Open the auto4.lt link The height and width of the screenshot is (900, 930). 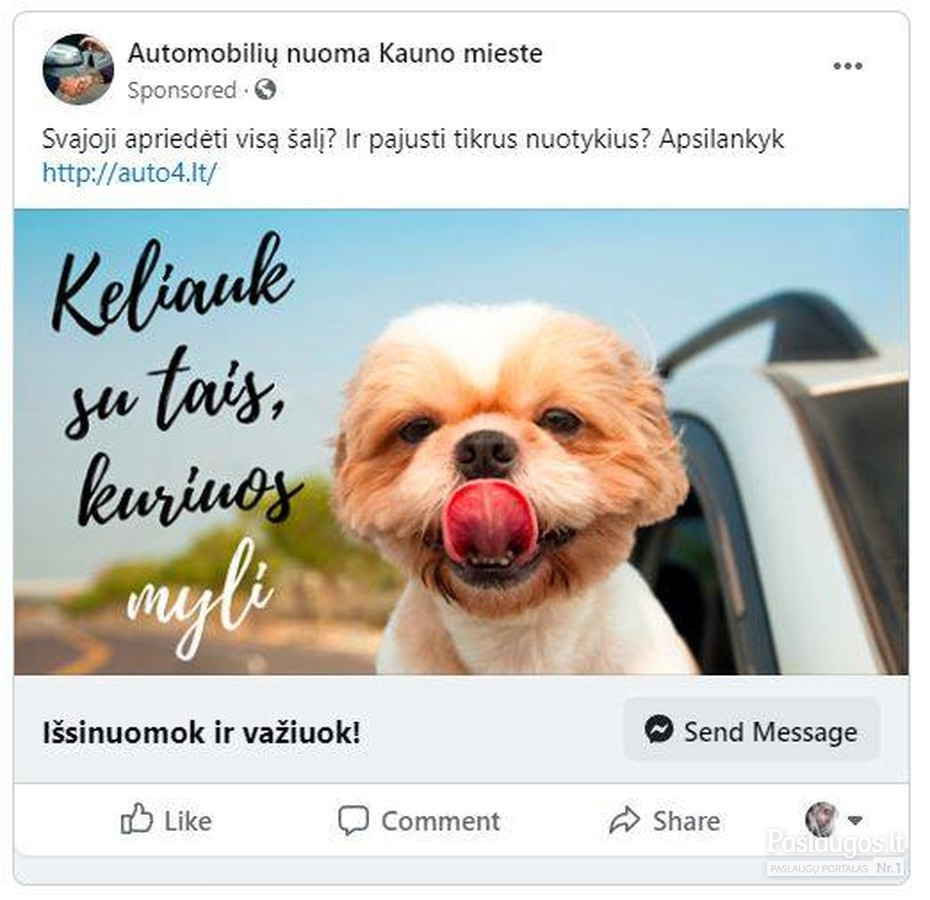(130, 173)
